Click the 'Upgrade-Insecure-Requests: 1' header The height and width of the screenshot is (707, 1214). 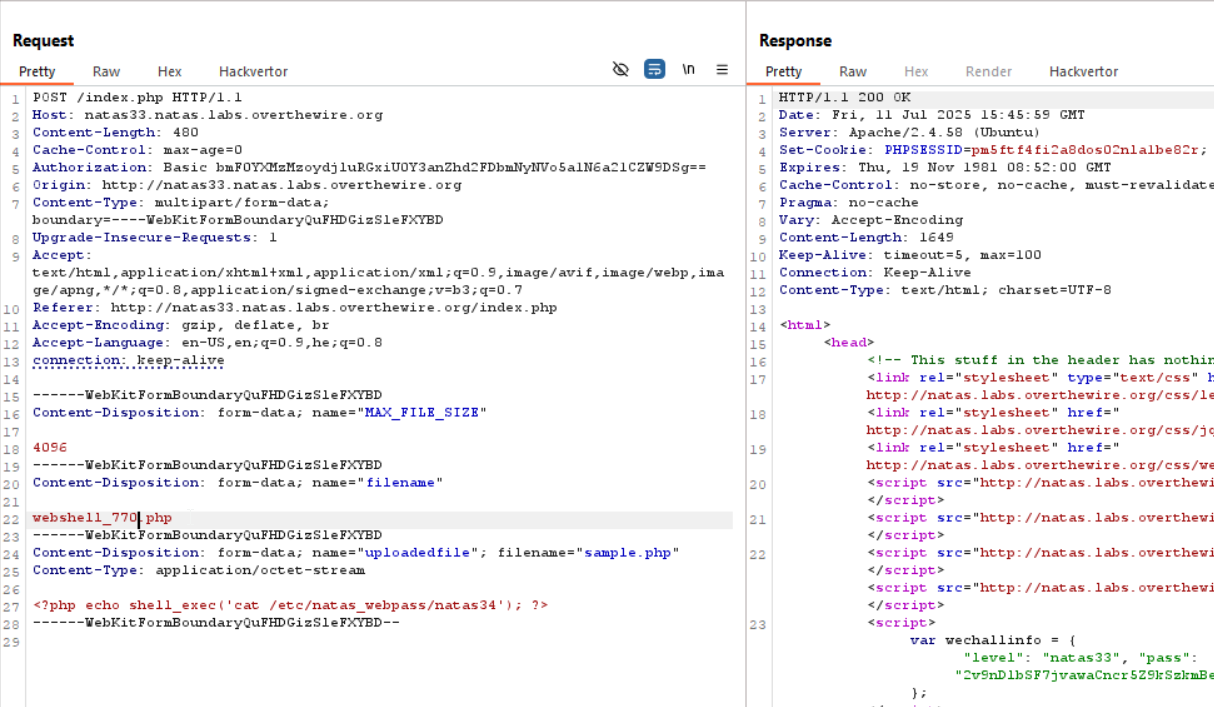[155, 237]
